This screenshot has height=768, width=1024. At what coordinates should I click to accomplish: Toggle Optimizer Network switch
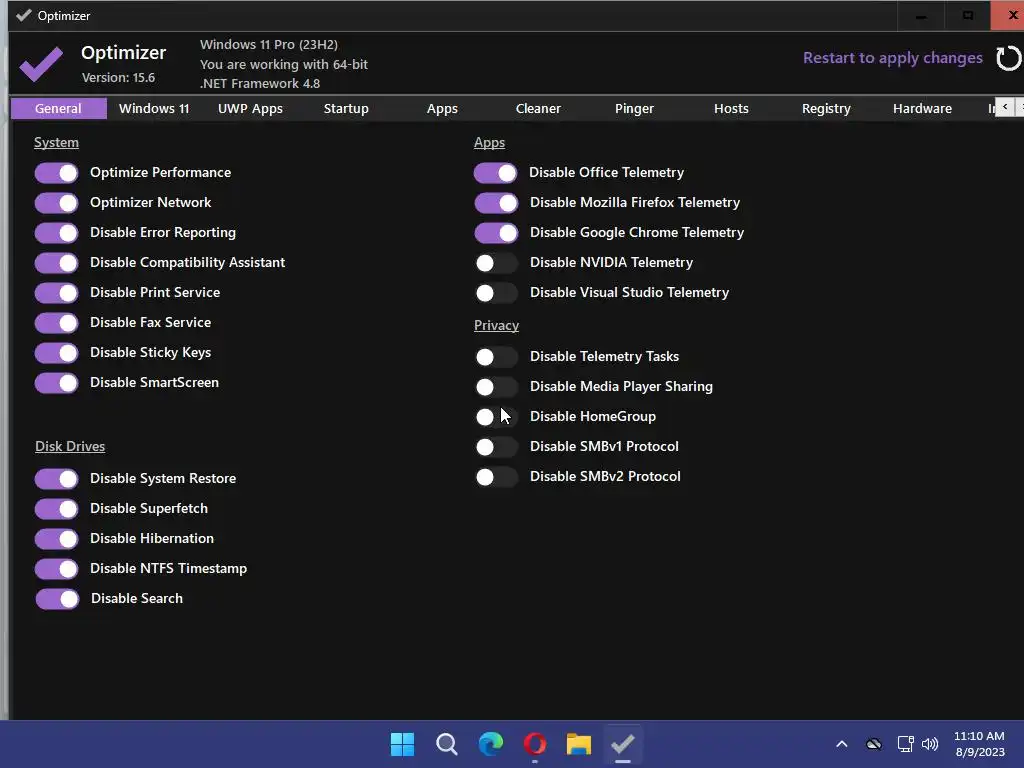pos(57,203)
